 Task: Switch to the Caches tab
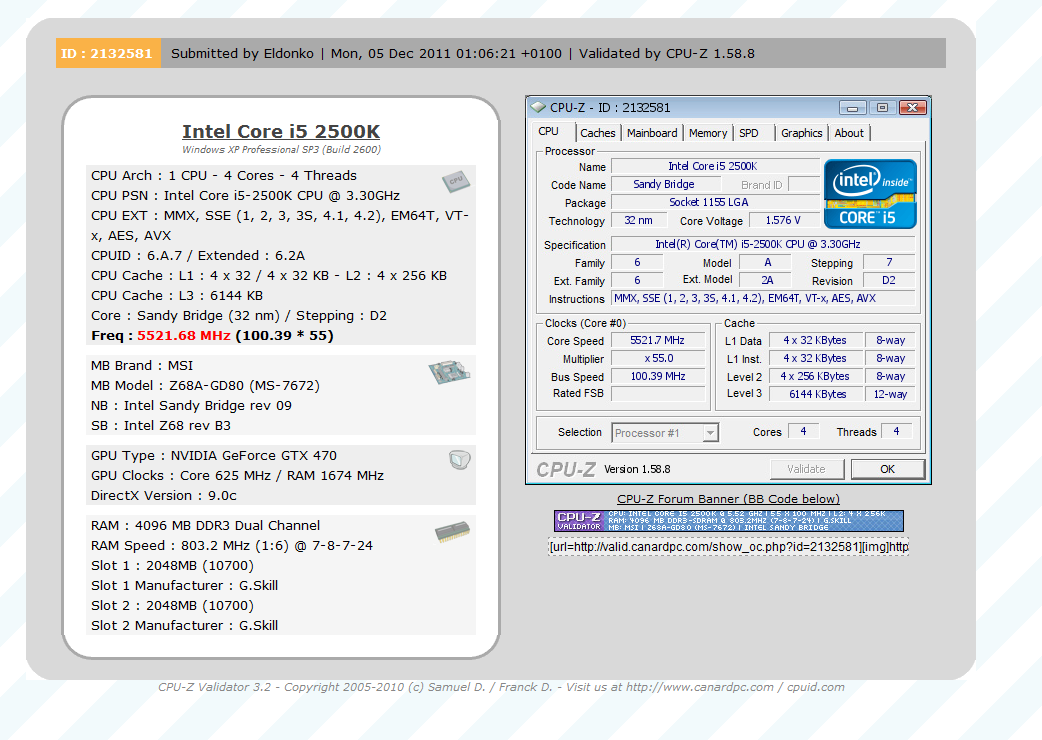[x=597, y=133]
